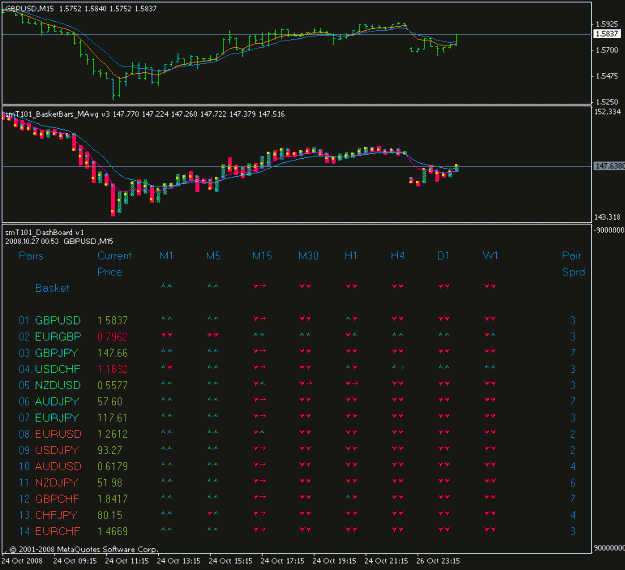
Task: Click the Basket M1 up-arrow signal
Action: pyautogui.click(x=167, y=286)
